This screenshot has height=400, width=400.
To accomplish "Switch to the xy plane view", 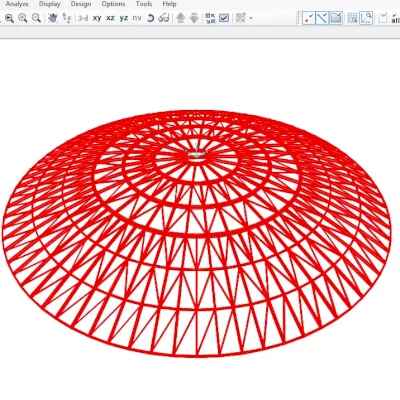I will (97, 18).
